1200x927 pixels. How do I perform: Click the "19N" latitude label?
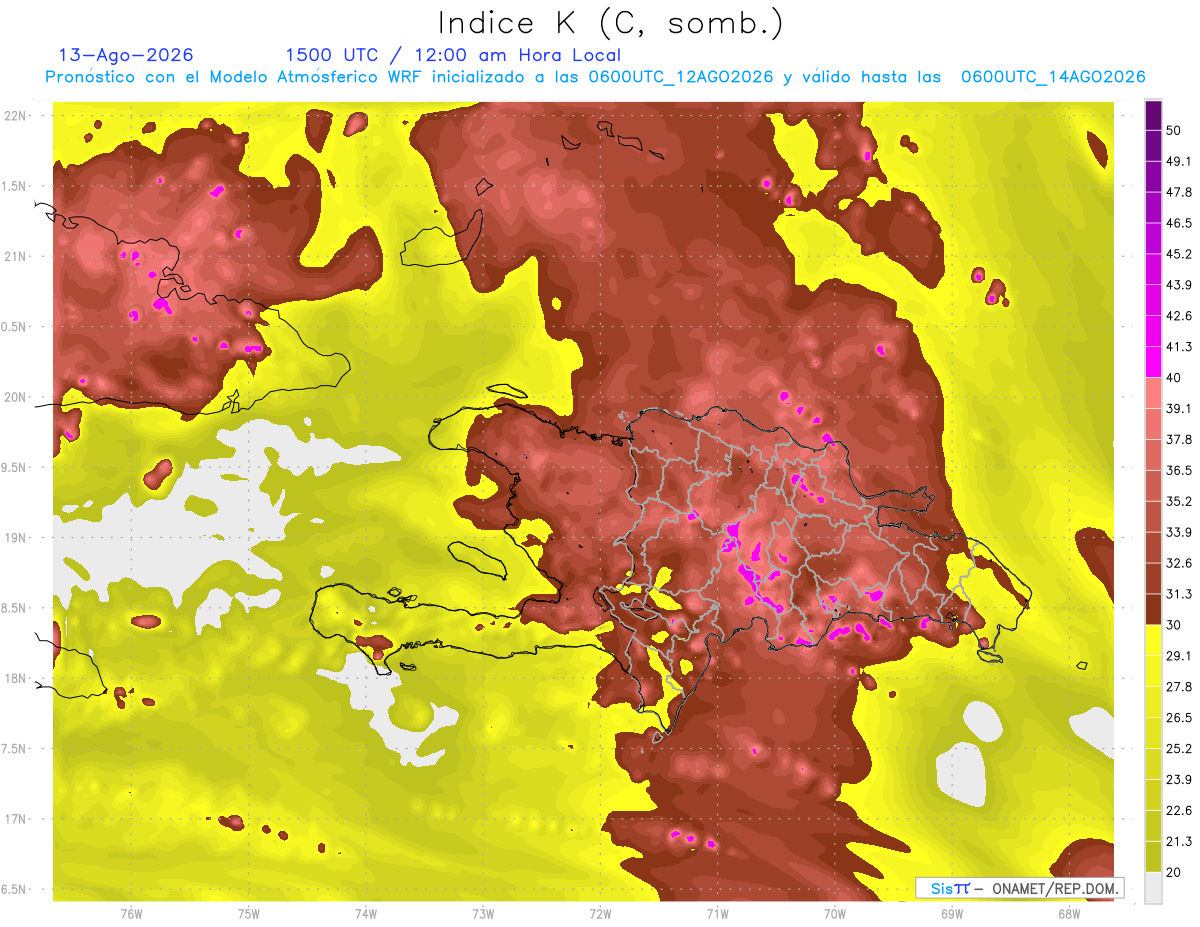(x=15, y=538)
